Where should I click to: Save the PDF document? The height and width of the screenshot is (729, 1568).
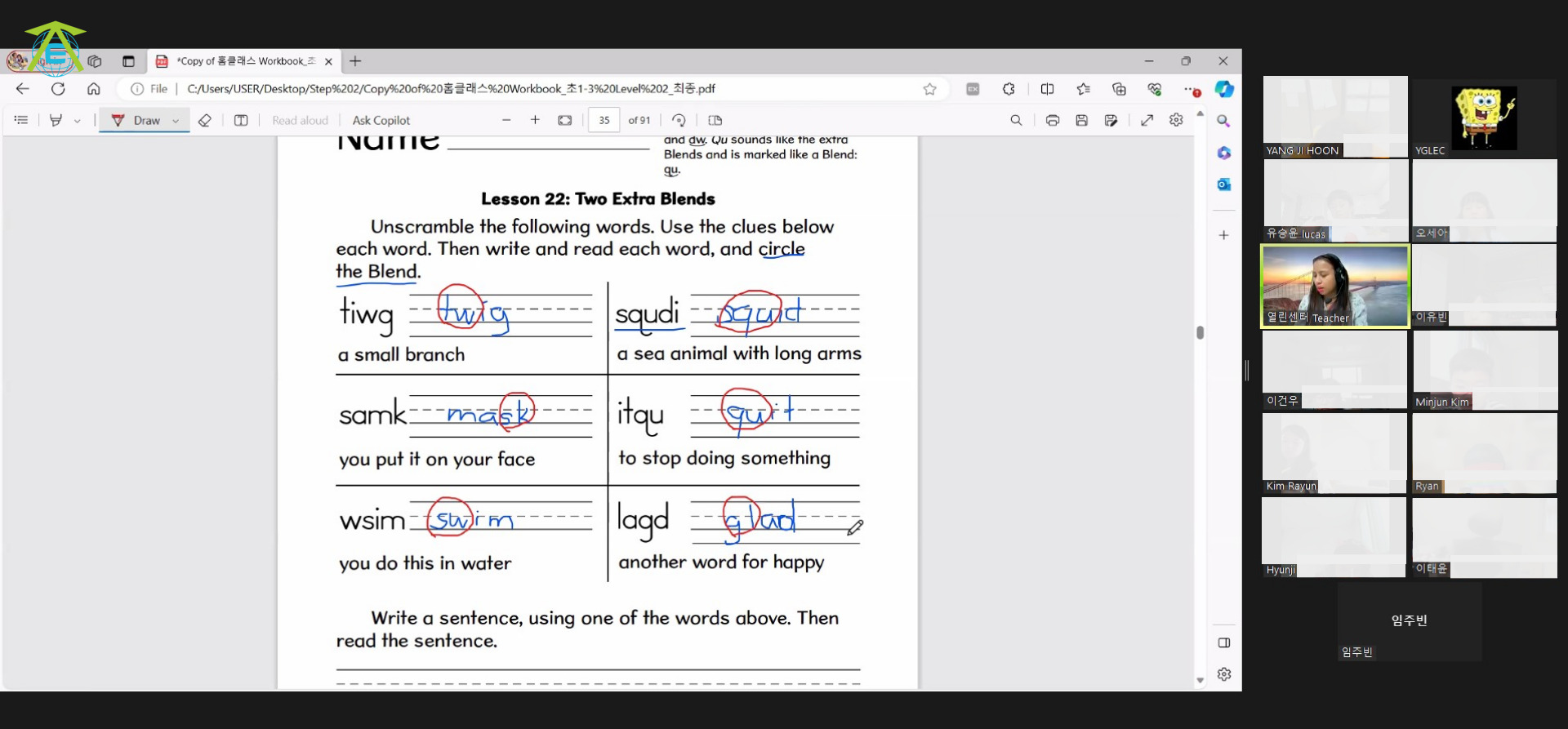pos(1081,120)
